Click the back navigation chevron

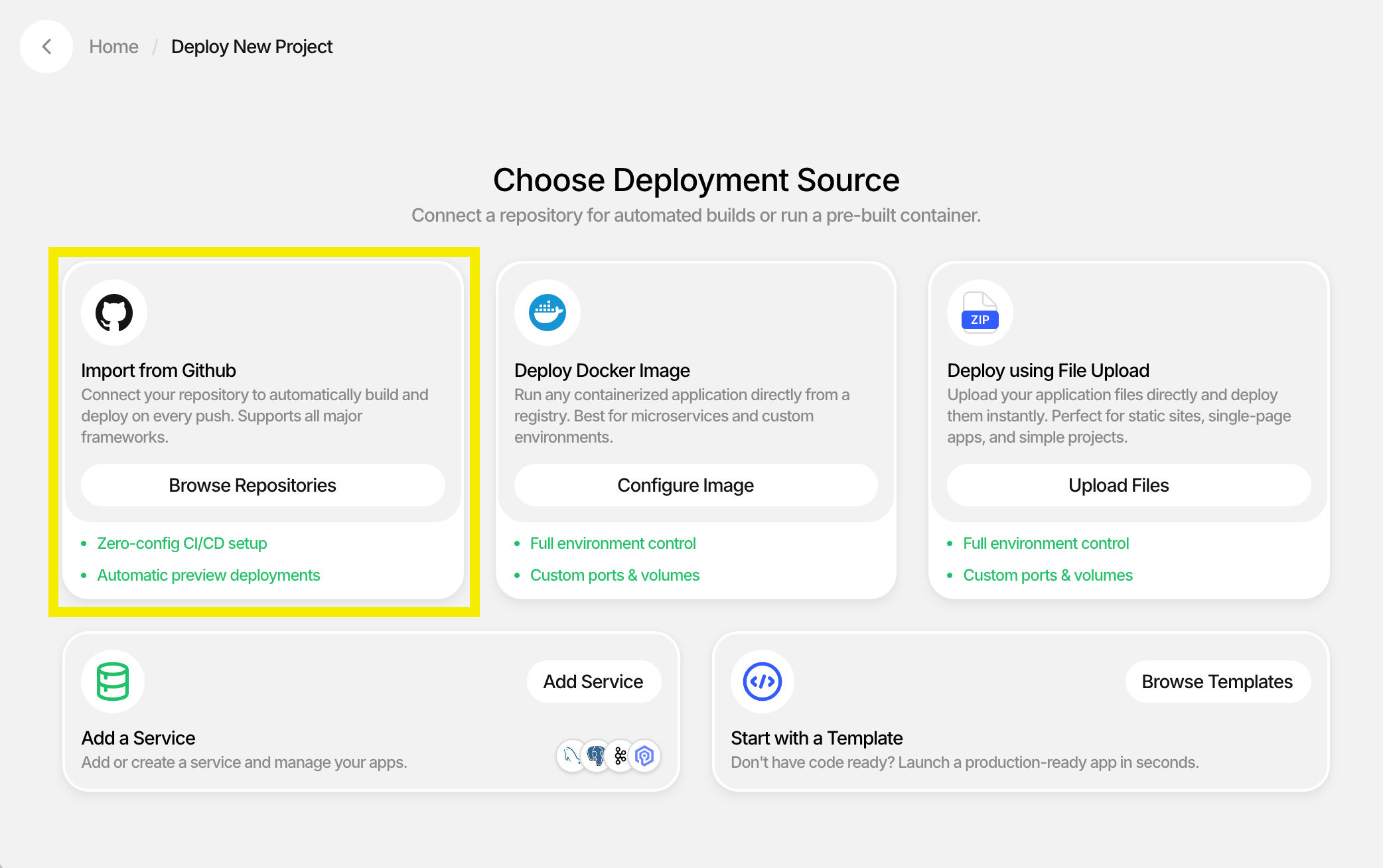click(x=46, y=46)
